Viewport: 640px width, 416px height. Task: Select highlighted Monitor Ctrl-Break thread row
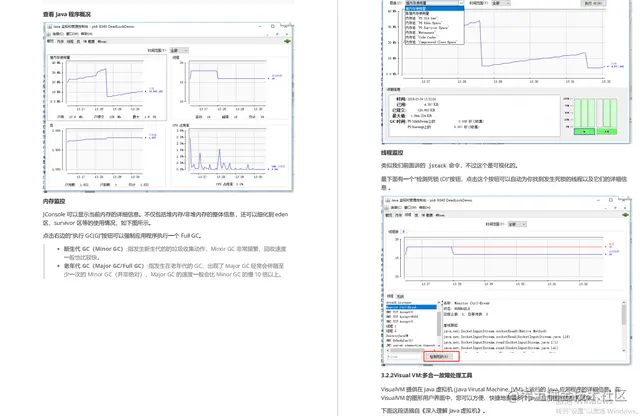pos(411,307)
